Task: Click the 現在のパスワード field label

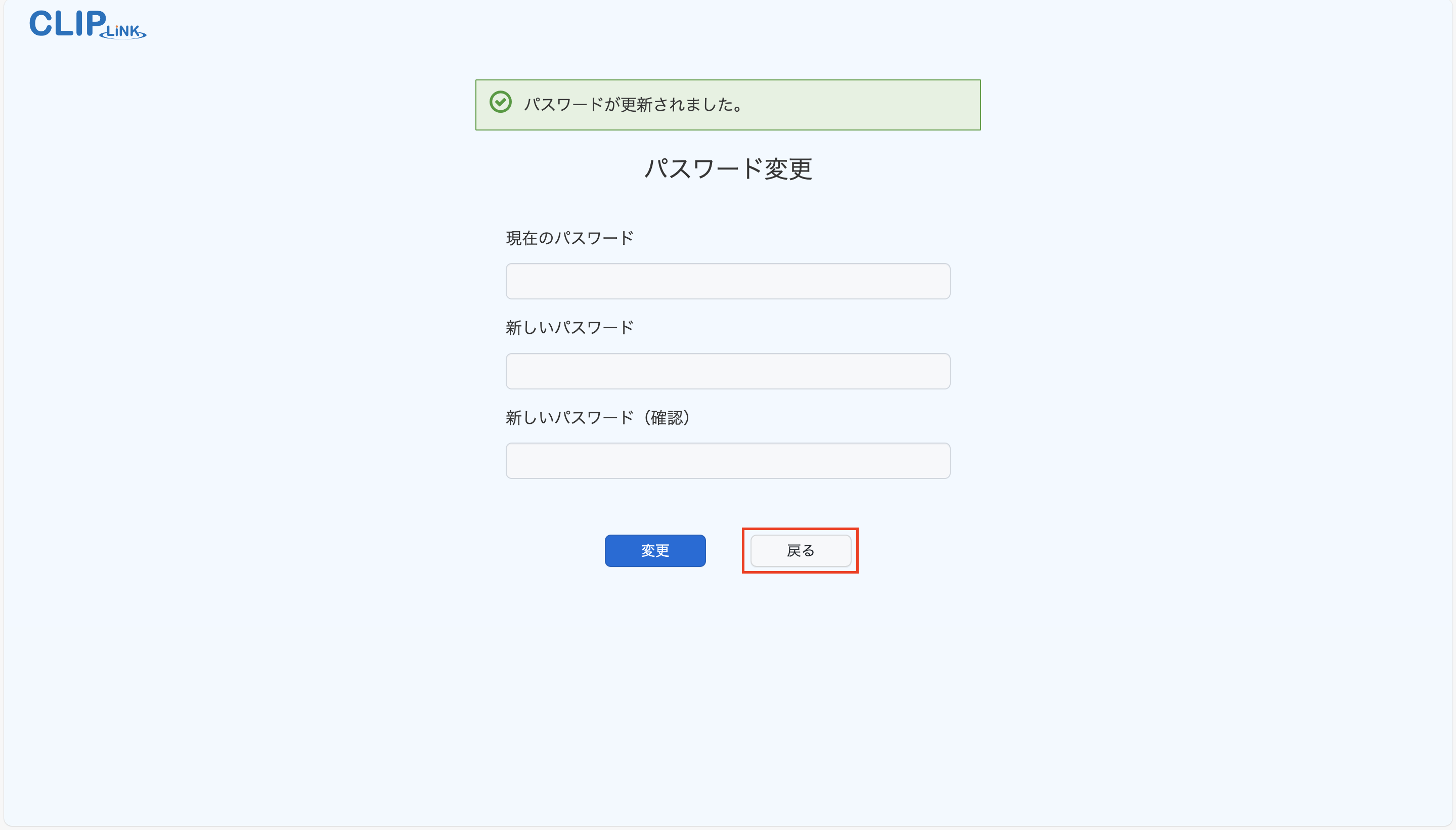Action: tap(569, 237)
